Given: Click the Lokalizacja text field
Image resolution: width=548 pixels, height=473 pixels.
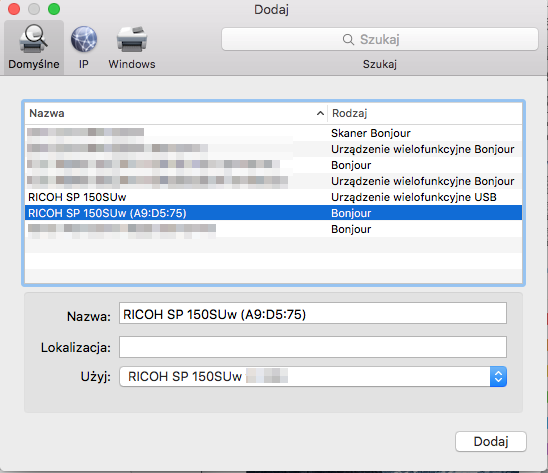Looking at the screenshot, I should coord(313,347).
